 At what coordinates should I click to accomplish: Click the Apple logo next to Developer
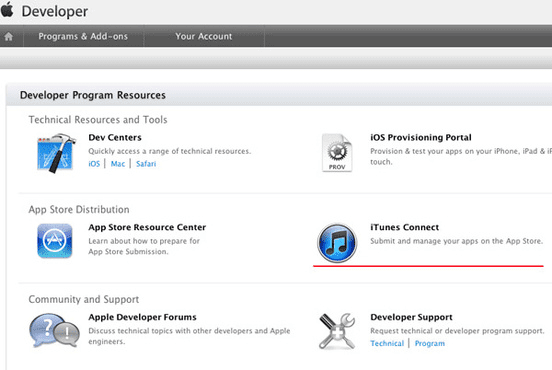7,10
